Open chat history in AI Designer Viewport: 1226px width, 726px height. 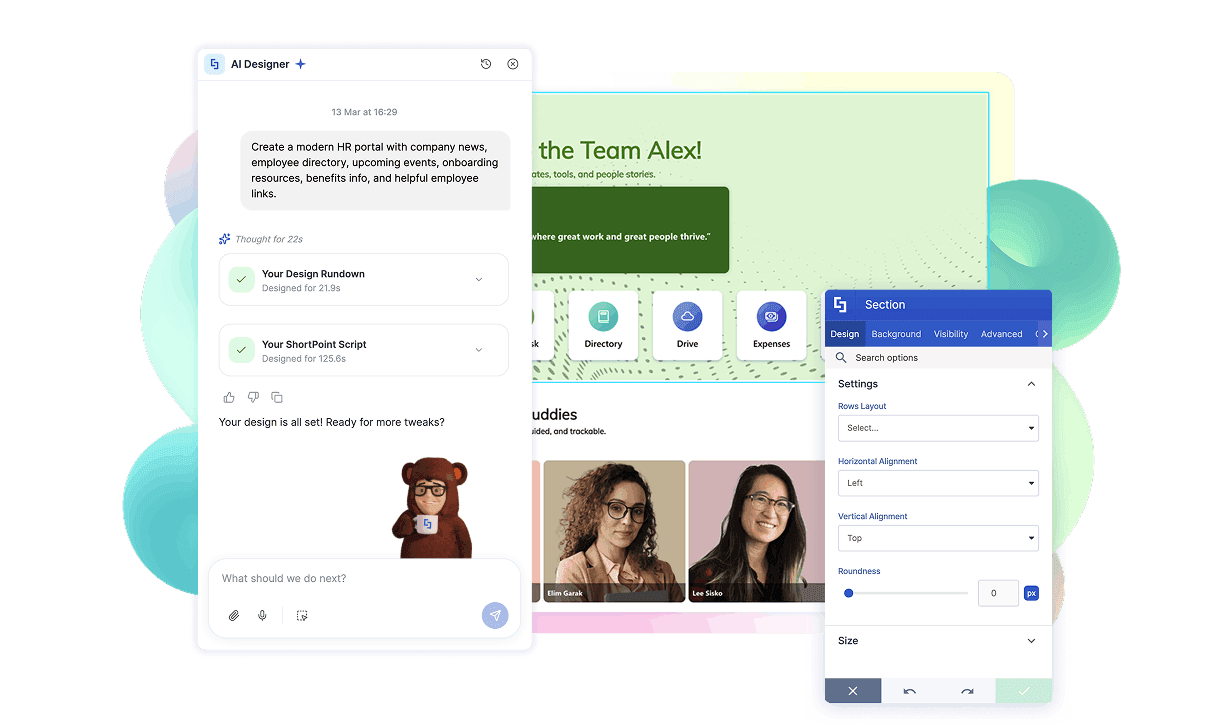[486, 64]
